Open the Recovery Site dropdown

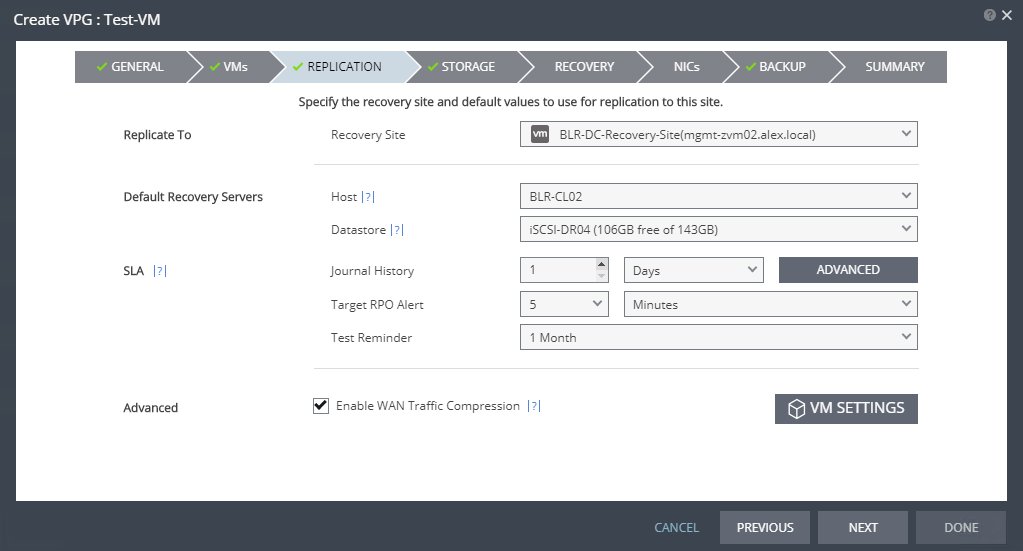718,134
